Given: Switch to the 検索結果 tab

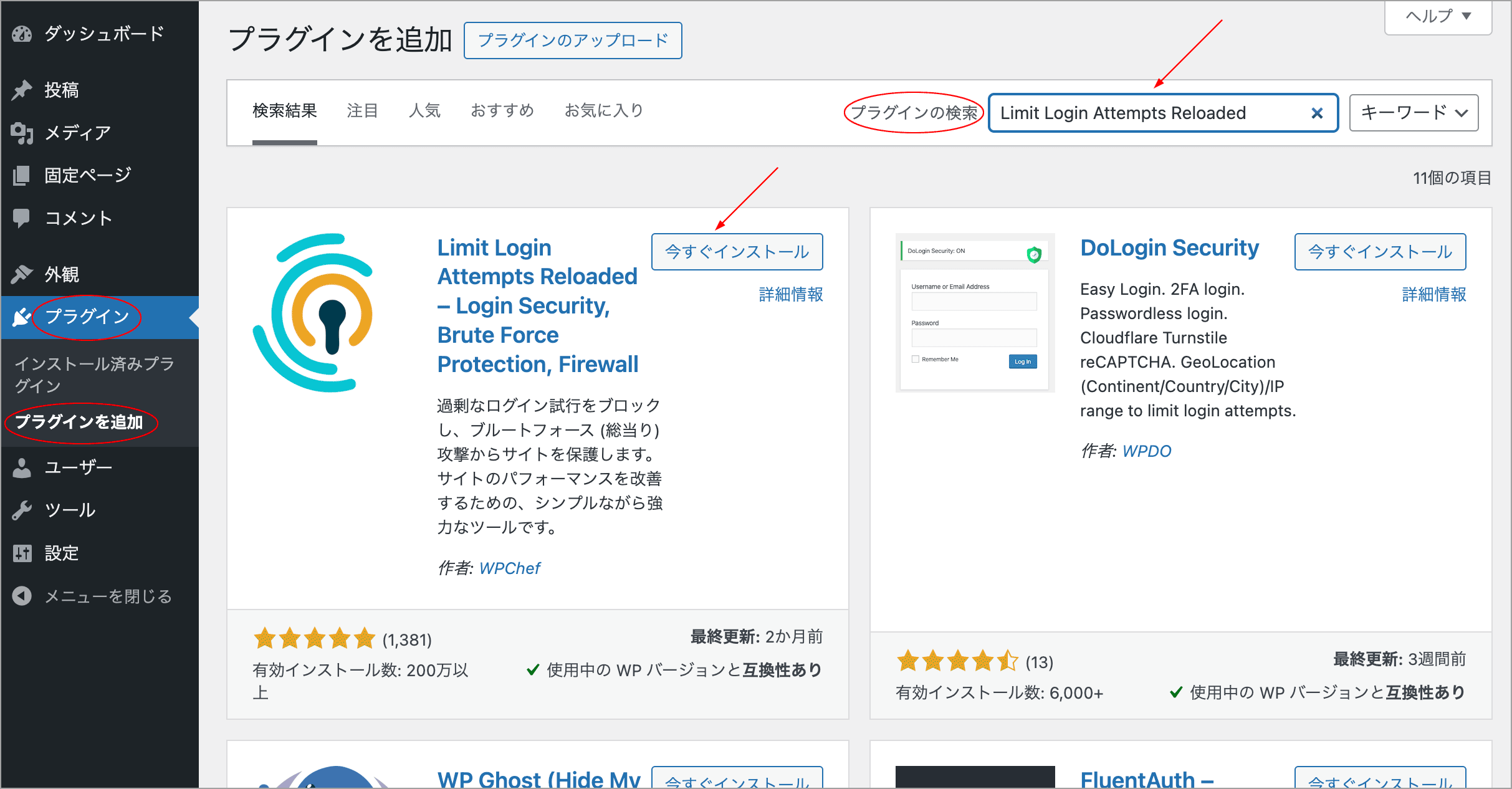Looking at the screenshot, I should pyautogui.click(x=285, y=111).
